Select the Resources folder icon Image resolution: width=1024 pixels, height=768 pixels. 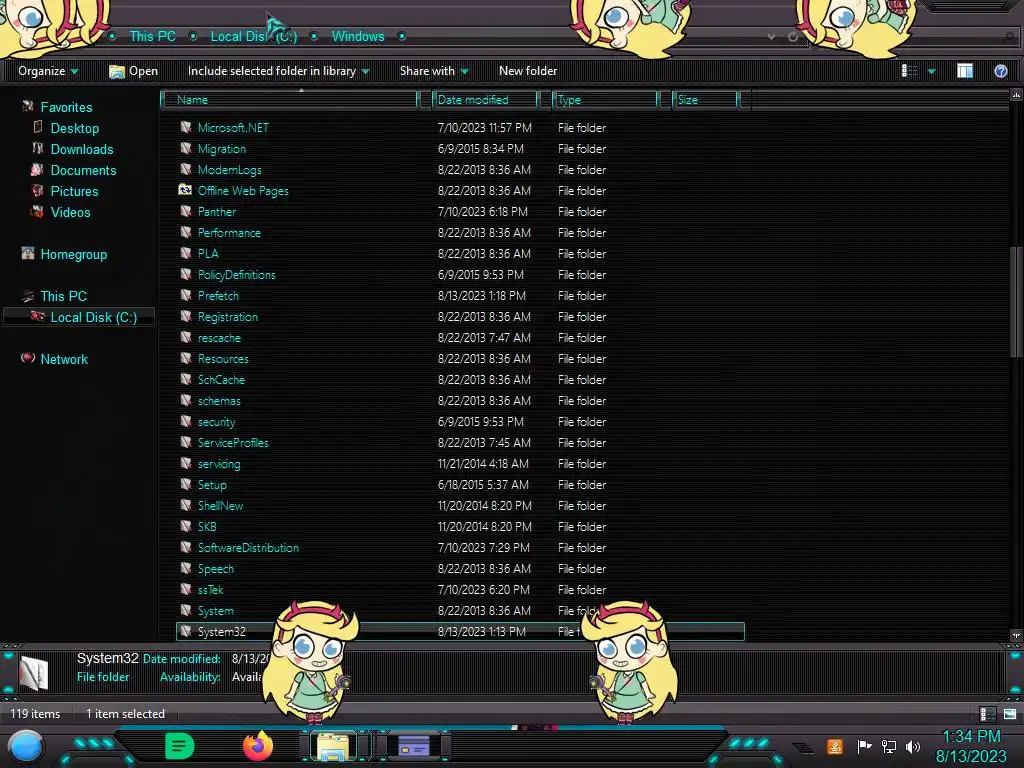tap(186, 358)
